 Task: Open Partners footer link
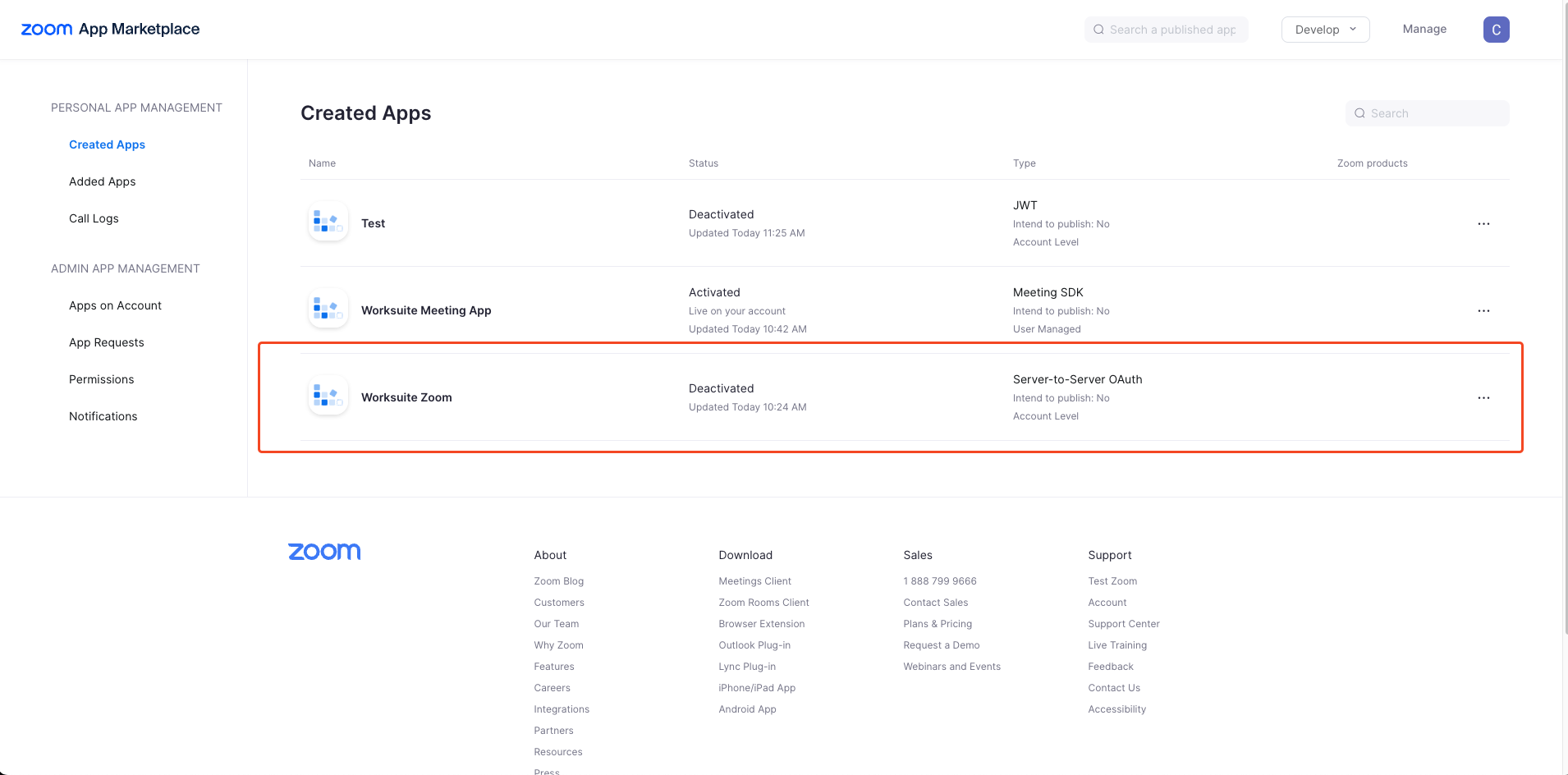point(553,731)
